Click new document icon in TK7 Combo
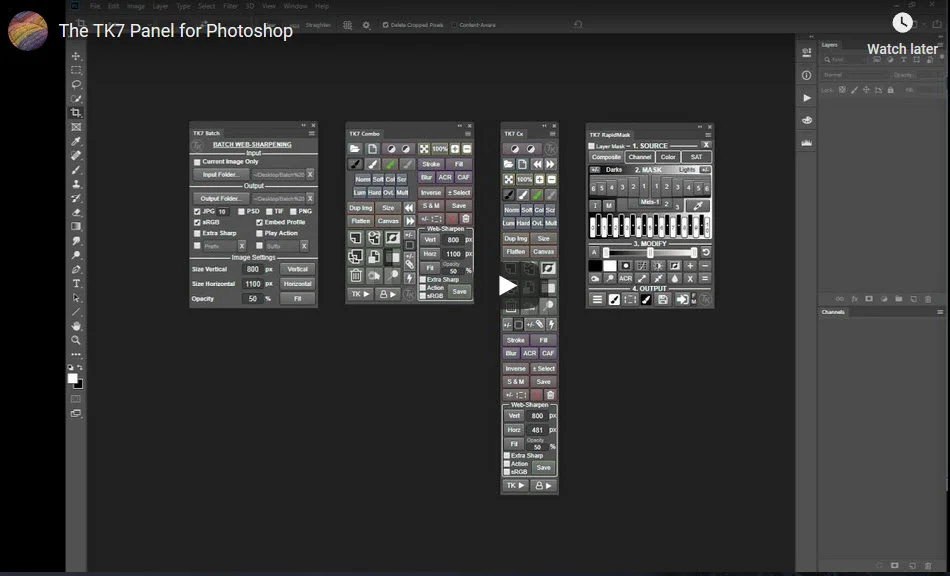Viewport: 950px width, 576px height. [372, 148]
